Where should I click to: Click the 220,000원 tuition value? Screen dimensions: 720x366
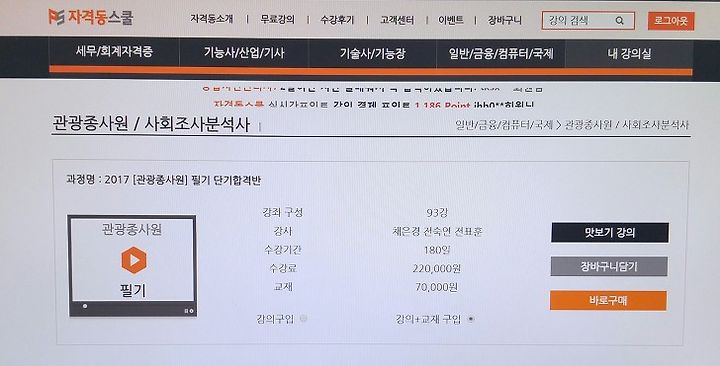click(436, 269)
